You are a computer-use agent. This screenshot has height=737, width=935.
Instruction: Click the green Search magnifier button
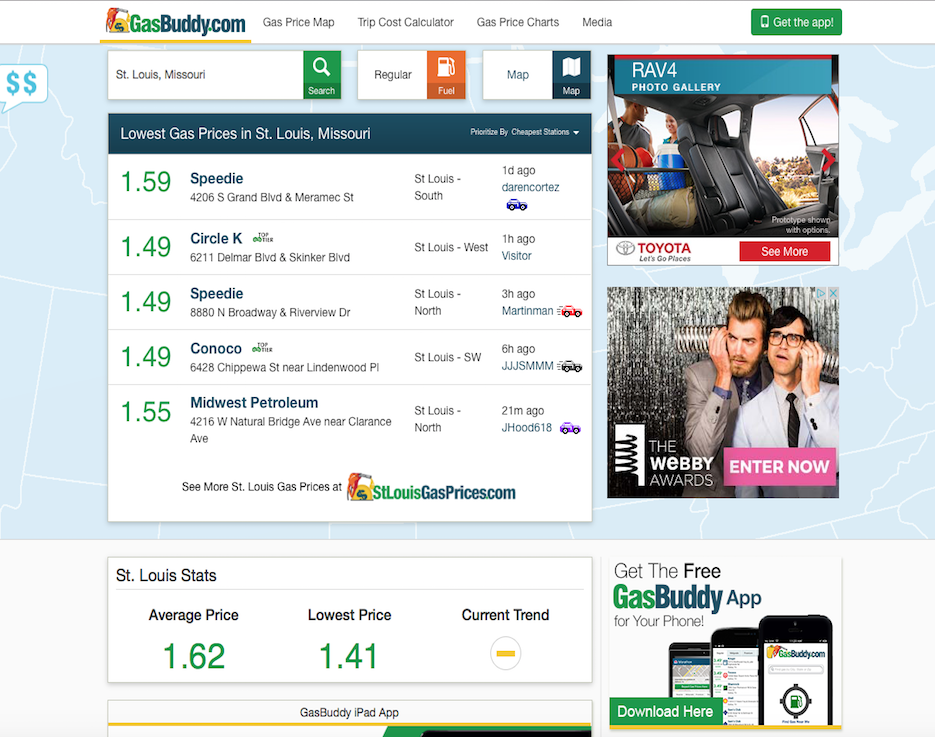pos(321,75)
